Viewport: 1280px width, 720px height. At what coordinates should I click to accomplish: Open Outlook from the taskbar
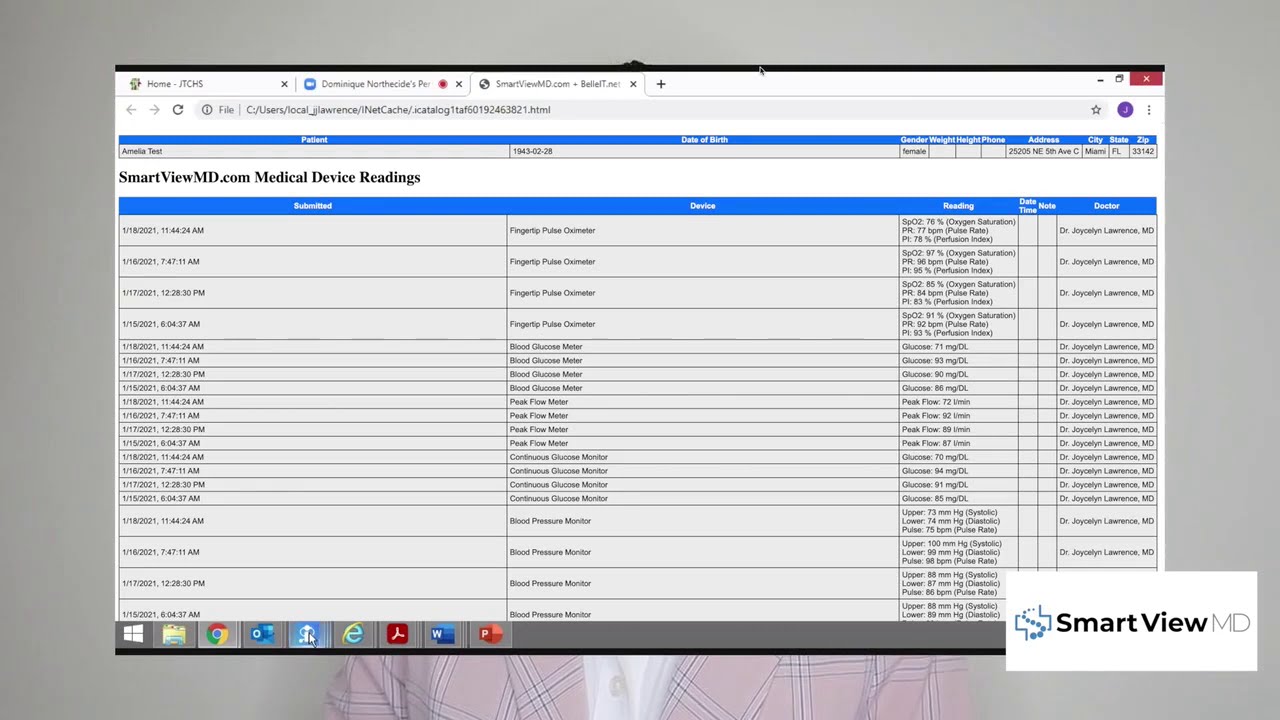(262, 634)
